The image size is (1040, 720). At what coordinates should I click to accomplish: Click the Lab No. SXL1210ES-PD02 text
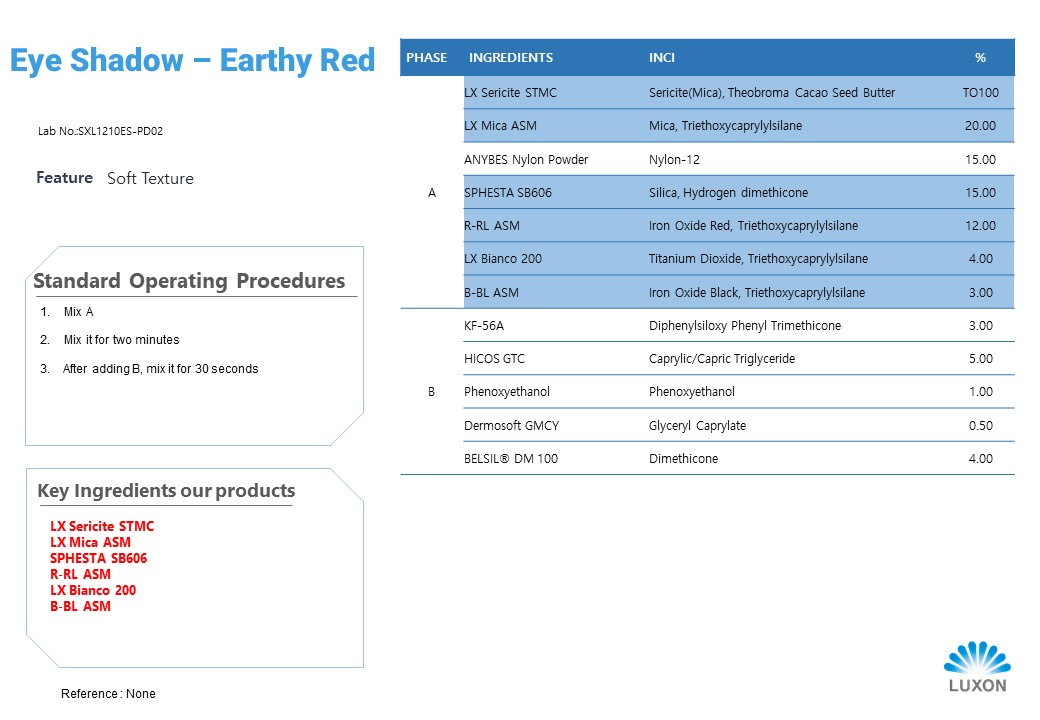pyautogui.click(x=100, y=131)
